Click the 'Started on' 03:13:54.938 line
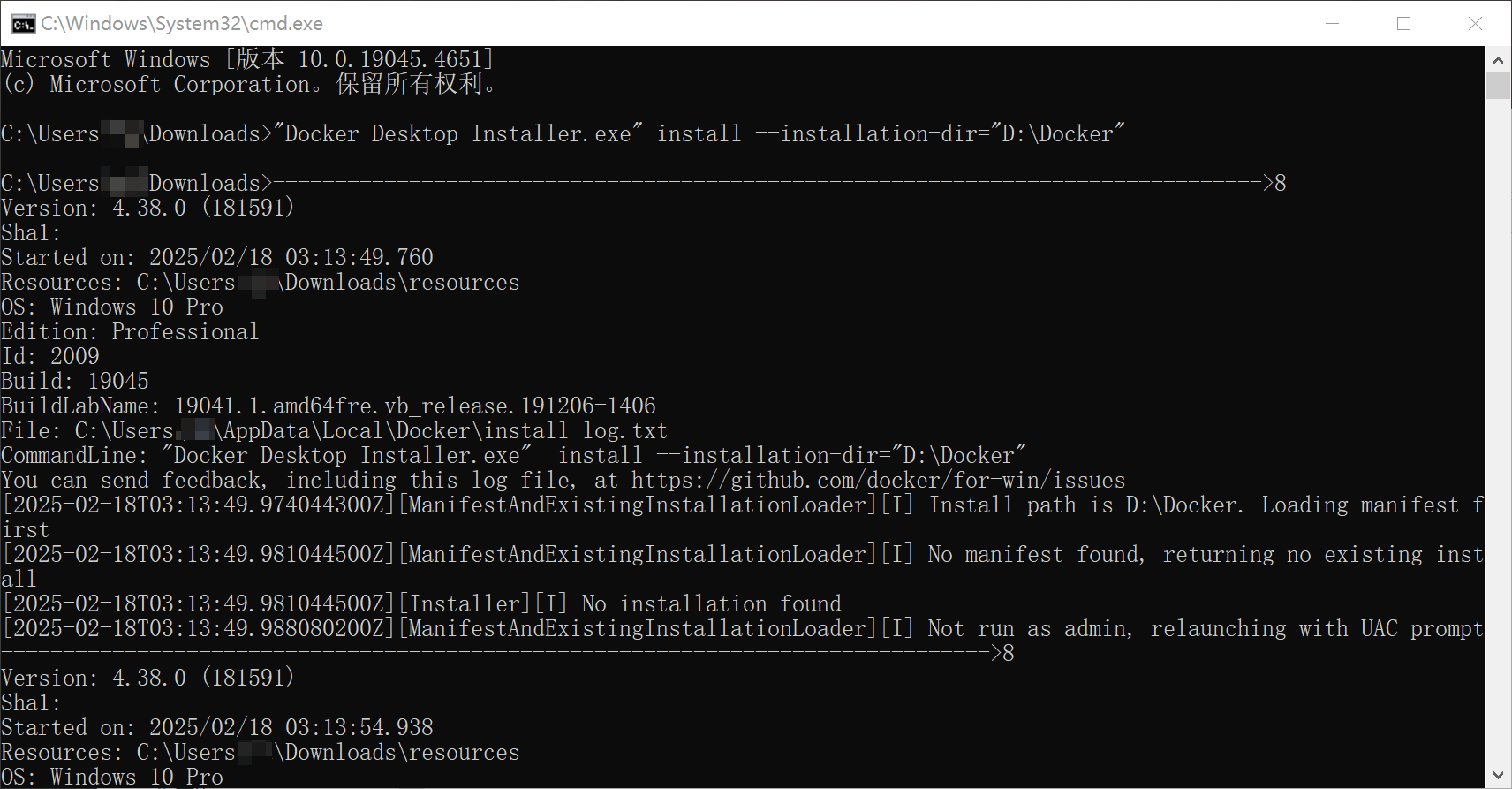The image size is (1512, 789). [217, 728]
